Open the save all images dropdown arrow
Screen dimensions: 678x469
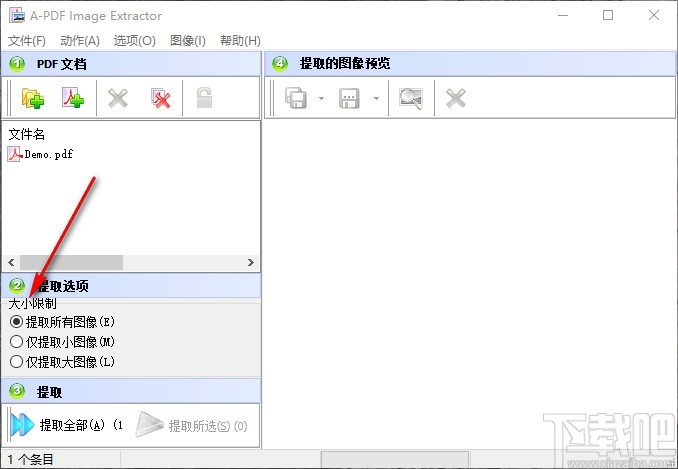321,99
